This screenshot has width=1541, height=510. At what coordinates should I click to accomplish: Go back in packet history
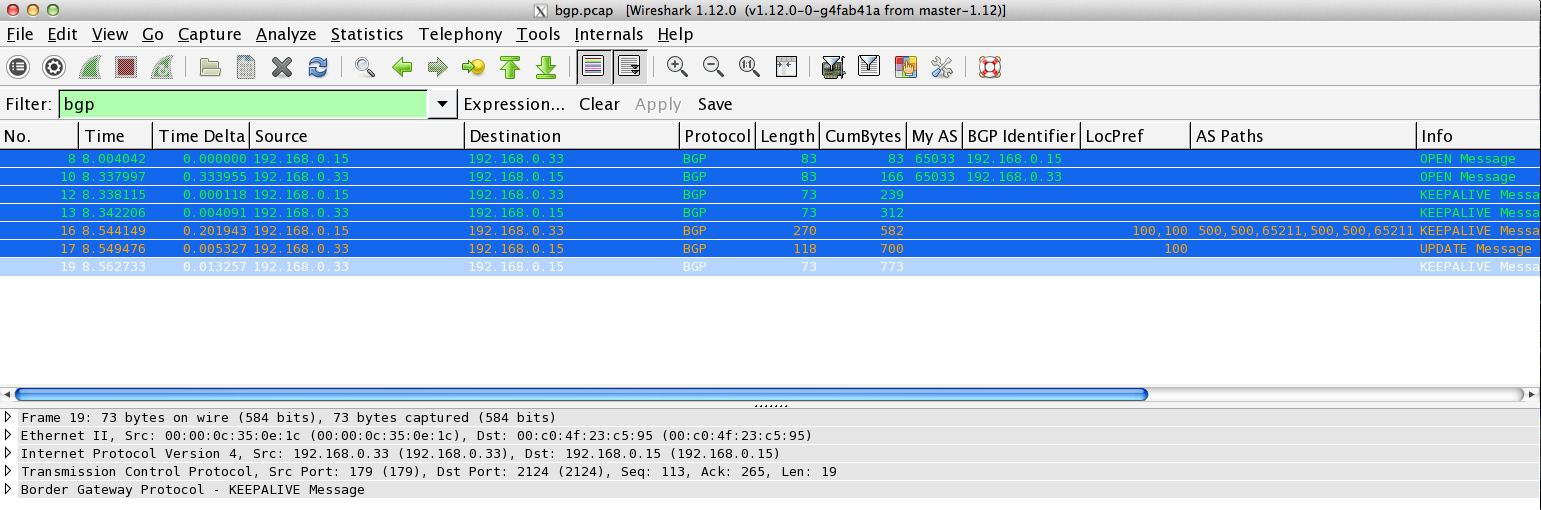tap(402, 67)
